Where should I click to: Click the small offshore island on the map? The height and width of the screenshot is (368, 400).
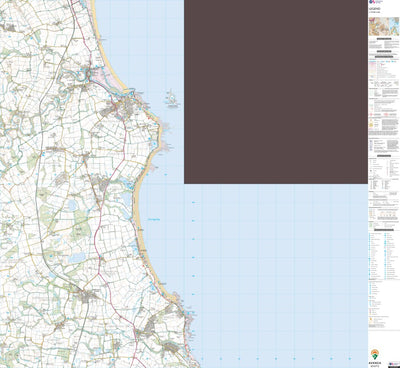172,99
